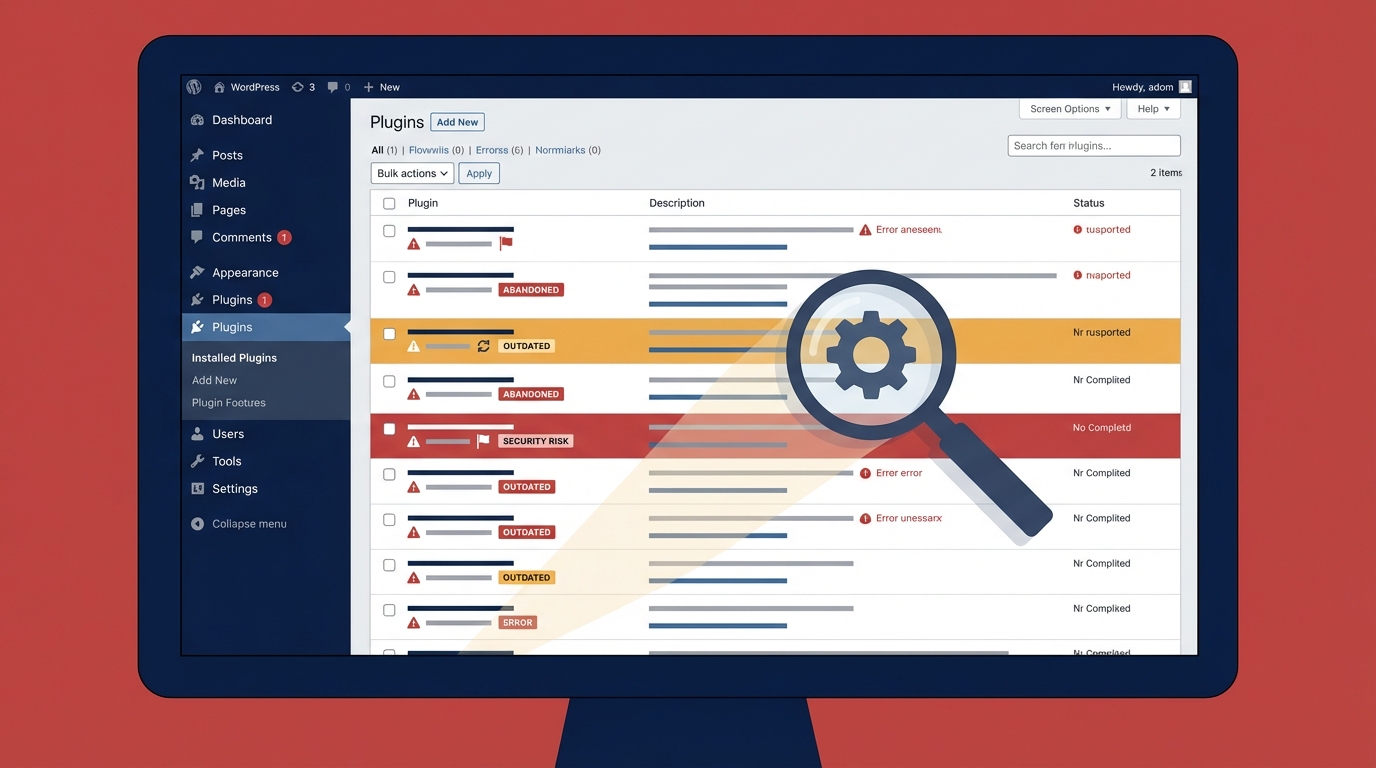Screen dimensions: 1376x768
Task: Click the Errorss (6) filter link
Action: (x=498, y=149)
